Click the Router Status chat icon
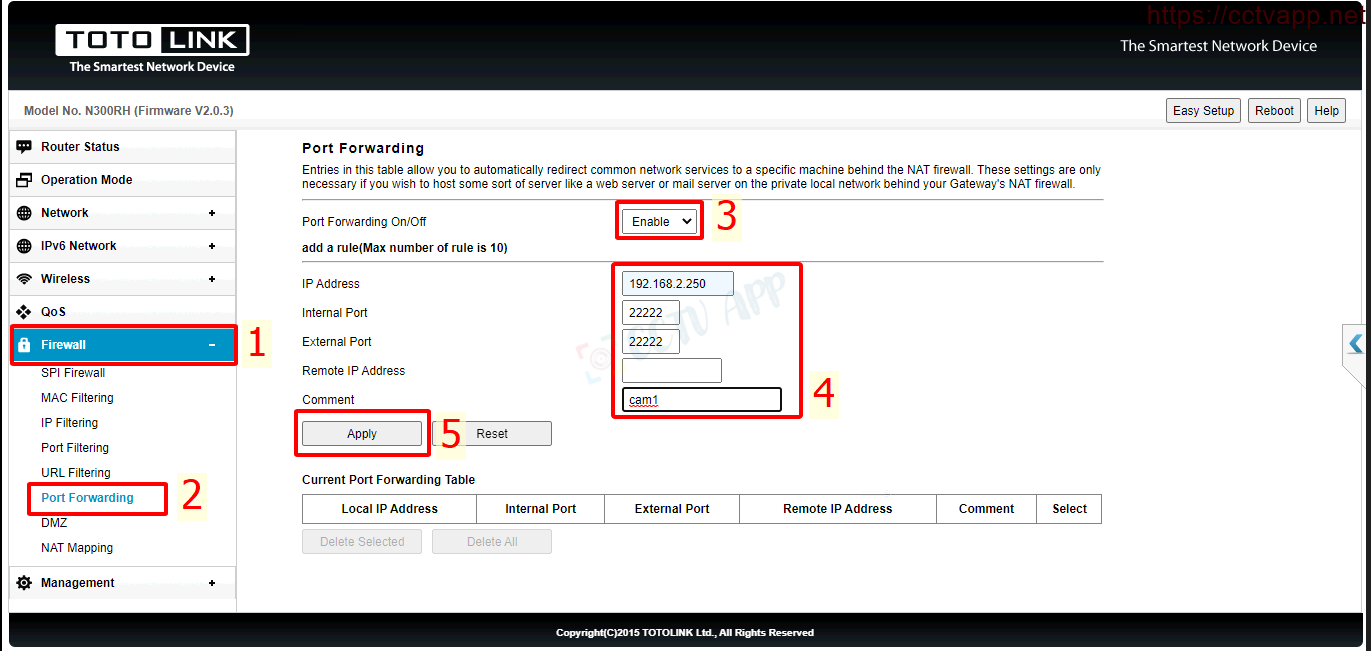 (24, 147)
